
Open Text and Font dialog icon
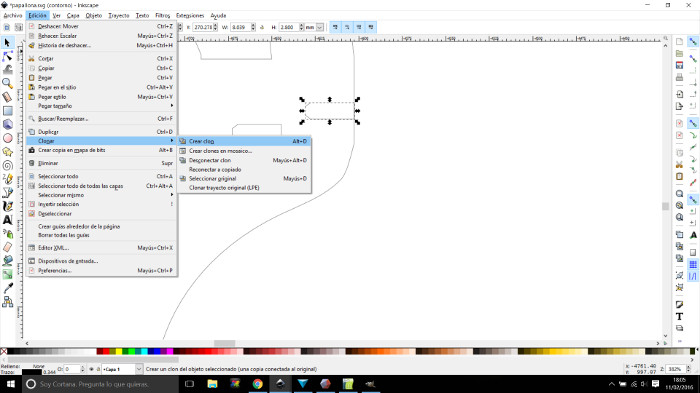679,317
